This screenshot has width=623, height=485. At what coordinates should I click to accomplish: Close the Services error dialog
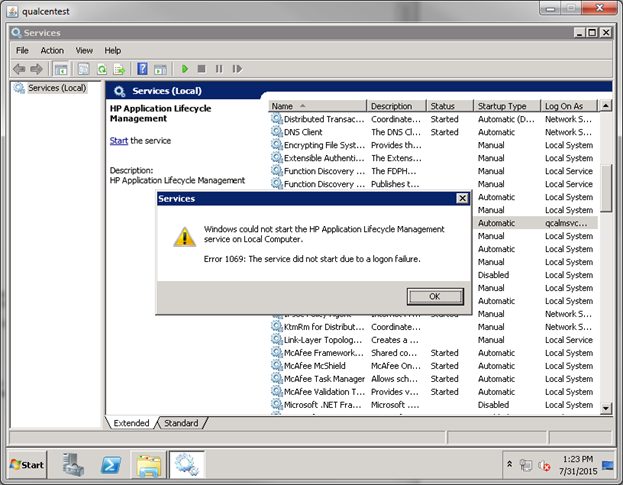tap(462, 198)
